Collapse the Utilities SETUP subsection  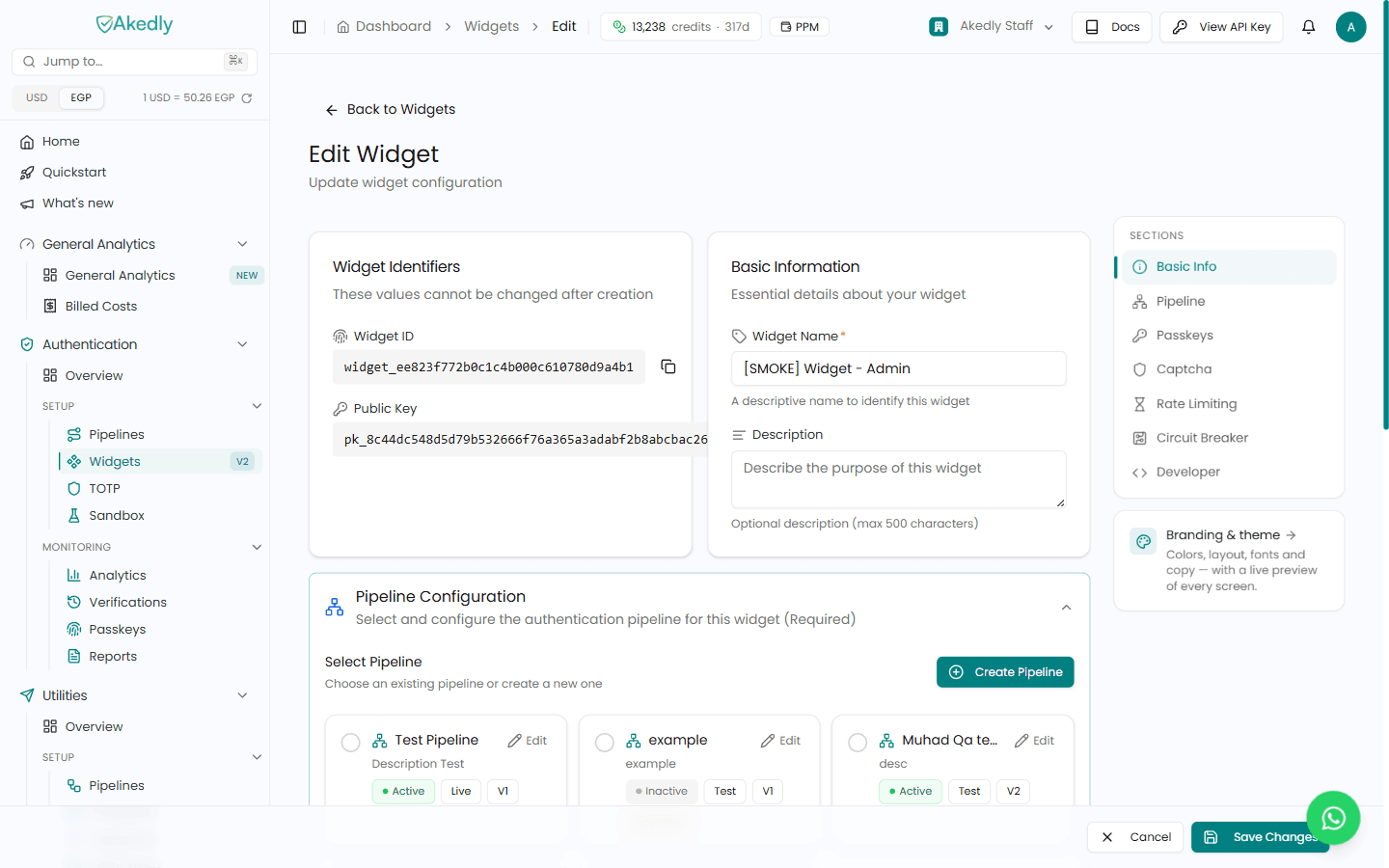pyautogui.click(x=257, y=757)
